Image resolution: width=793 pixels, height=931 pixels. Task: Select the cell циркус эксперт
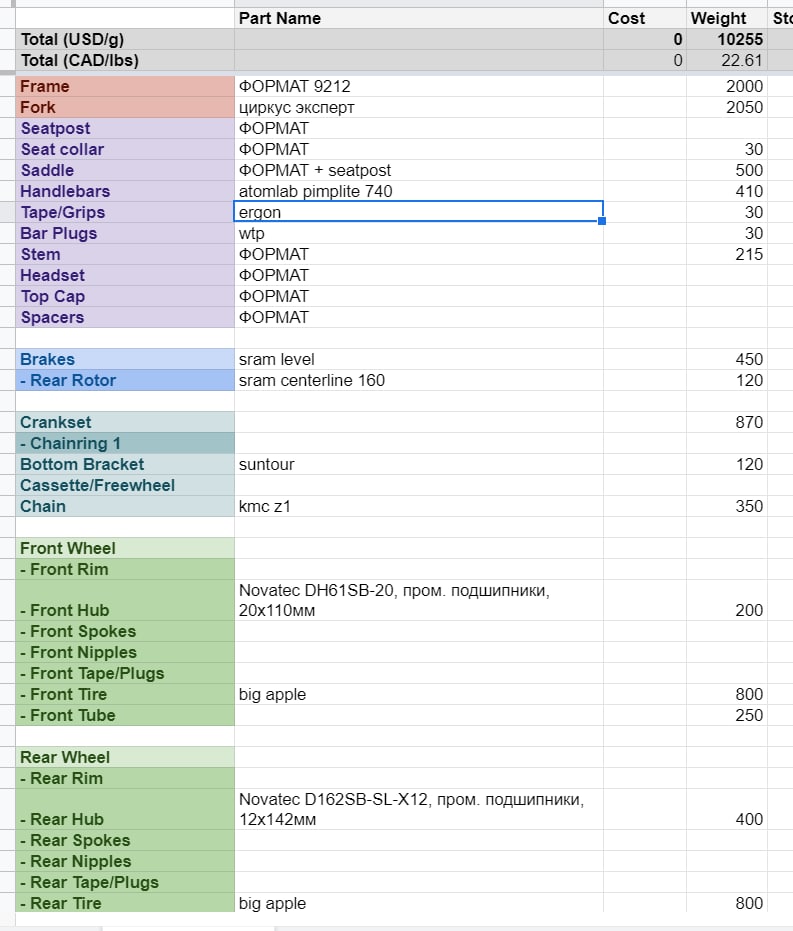click(x=418, y=107)
